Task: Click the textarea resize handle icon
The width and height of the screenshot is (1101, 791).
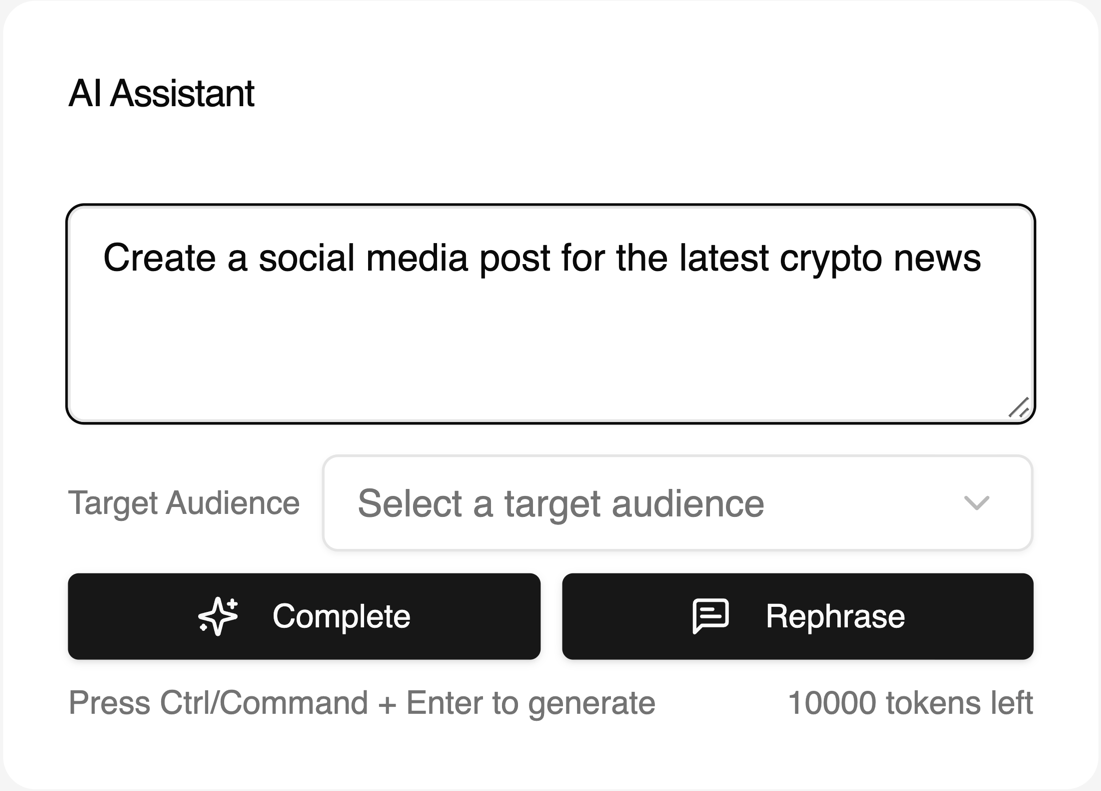Action: 1019,408
